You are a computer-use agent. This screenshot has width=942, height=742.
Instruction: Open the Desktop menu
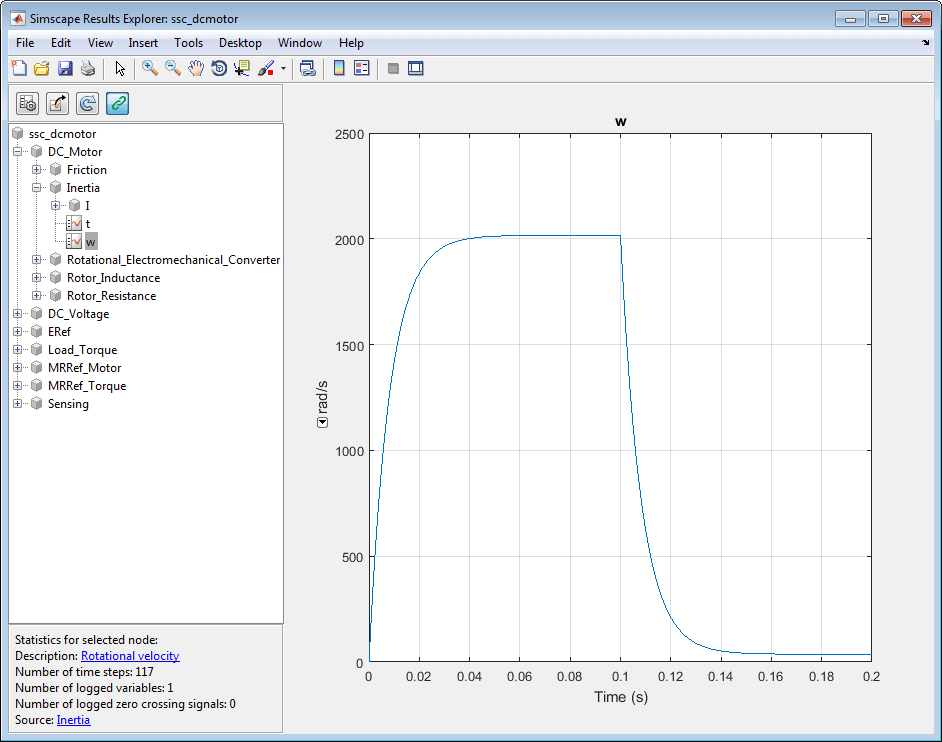pos(240,43)
